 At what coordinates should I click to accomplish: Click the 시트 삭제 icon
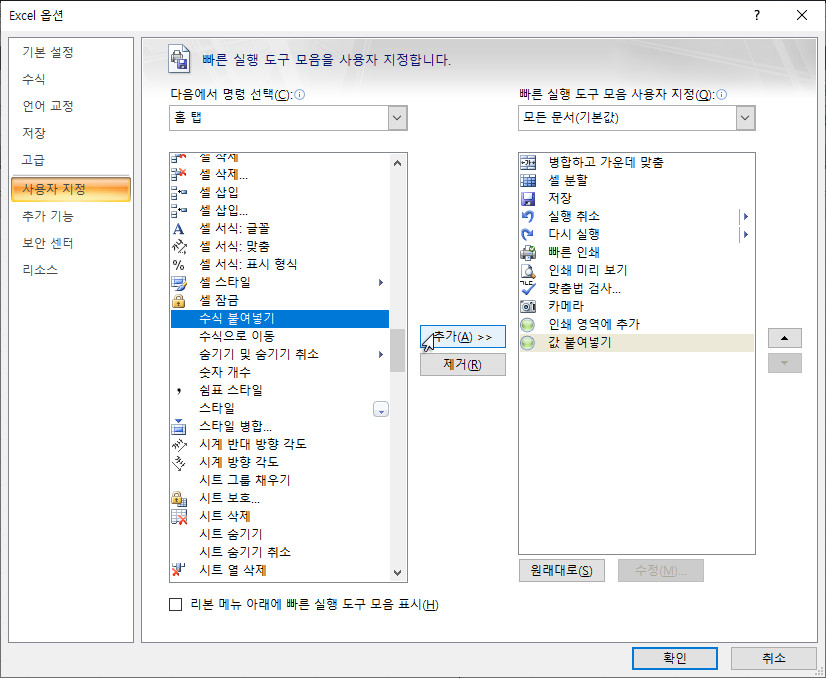click(x=179, y=516)
